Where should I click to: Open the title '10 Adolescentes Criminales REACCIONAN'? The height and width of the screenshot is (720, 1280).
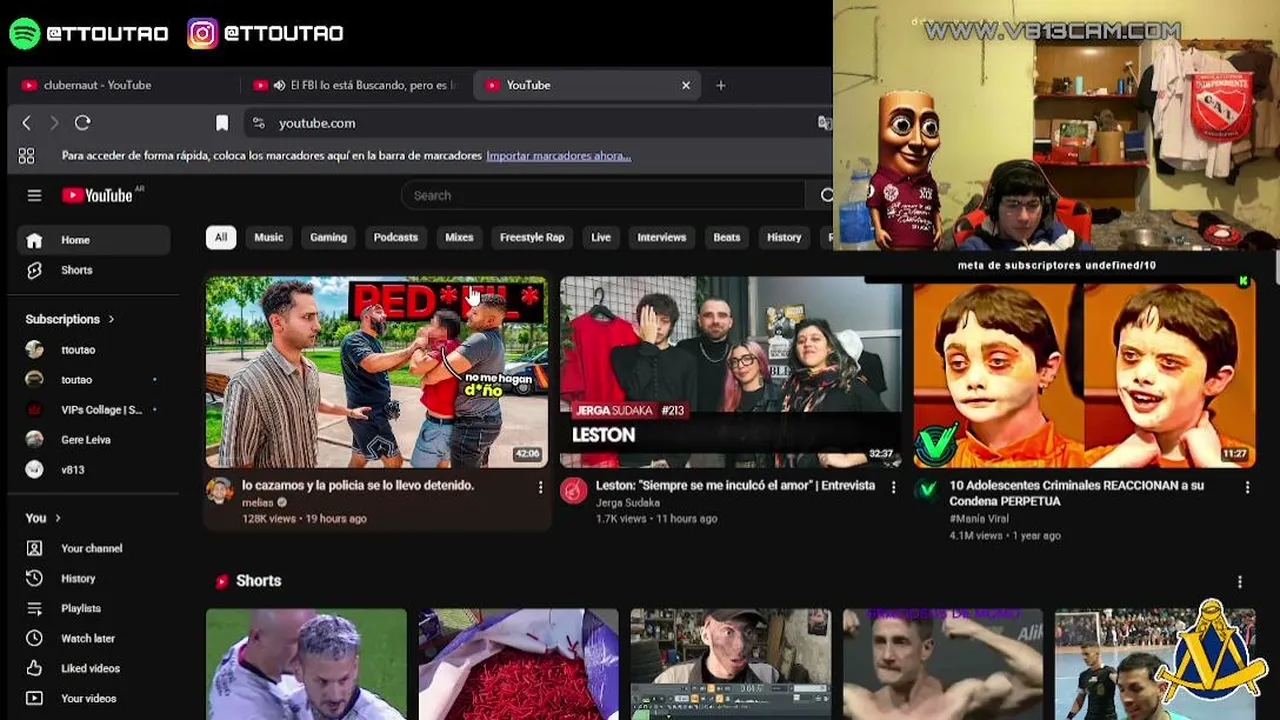[1076, 493]
